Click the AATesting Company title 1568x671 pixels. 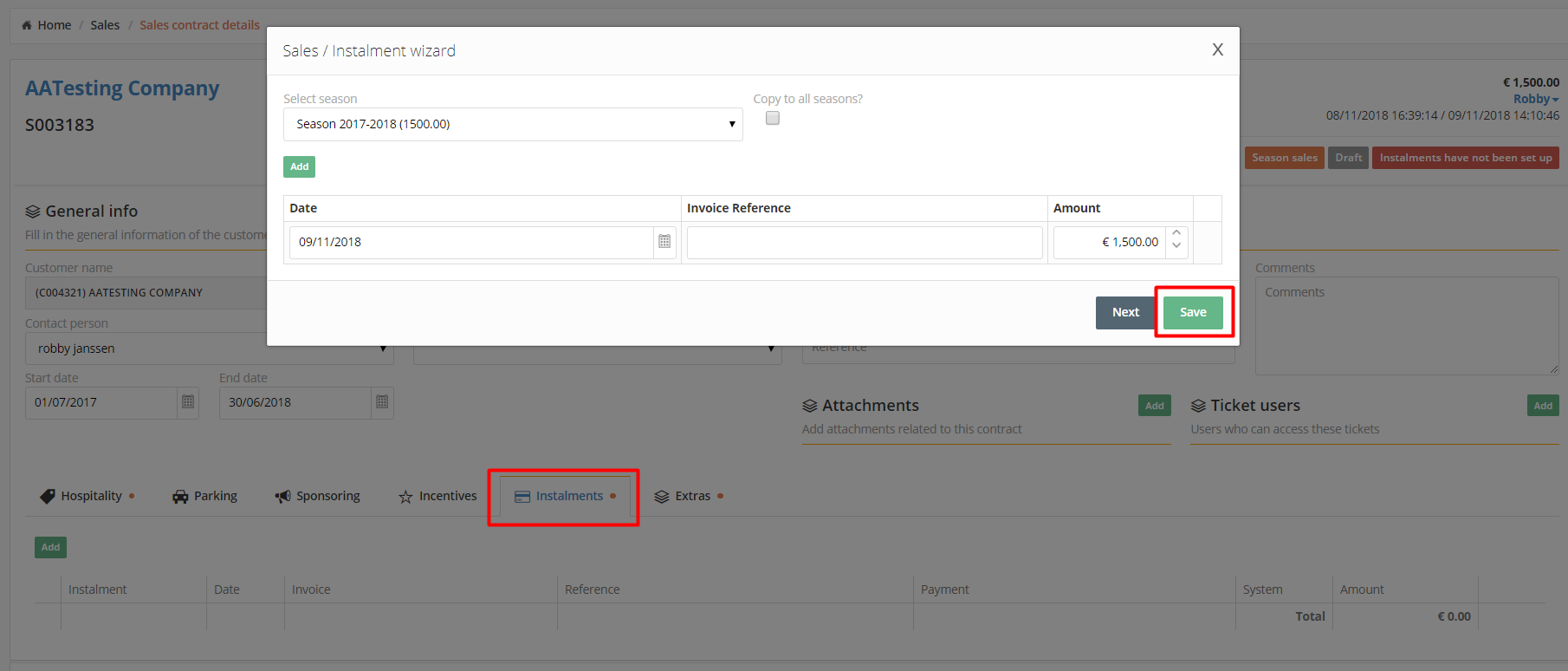122,88
